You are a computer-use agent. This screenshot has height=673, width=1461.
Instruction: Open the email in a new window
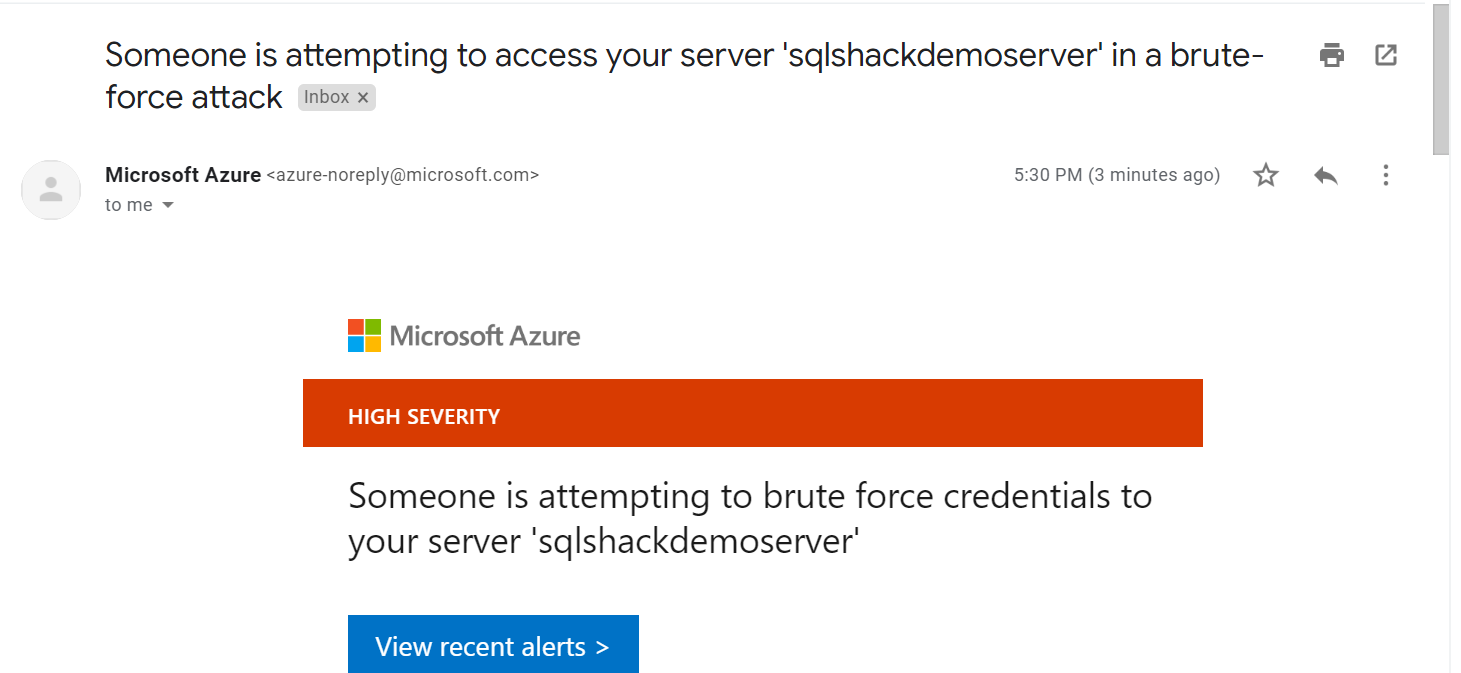pos(1386,55)
